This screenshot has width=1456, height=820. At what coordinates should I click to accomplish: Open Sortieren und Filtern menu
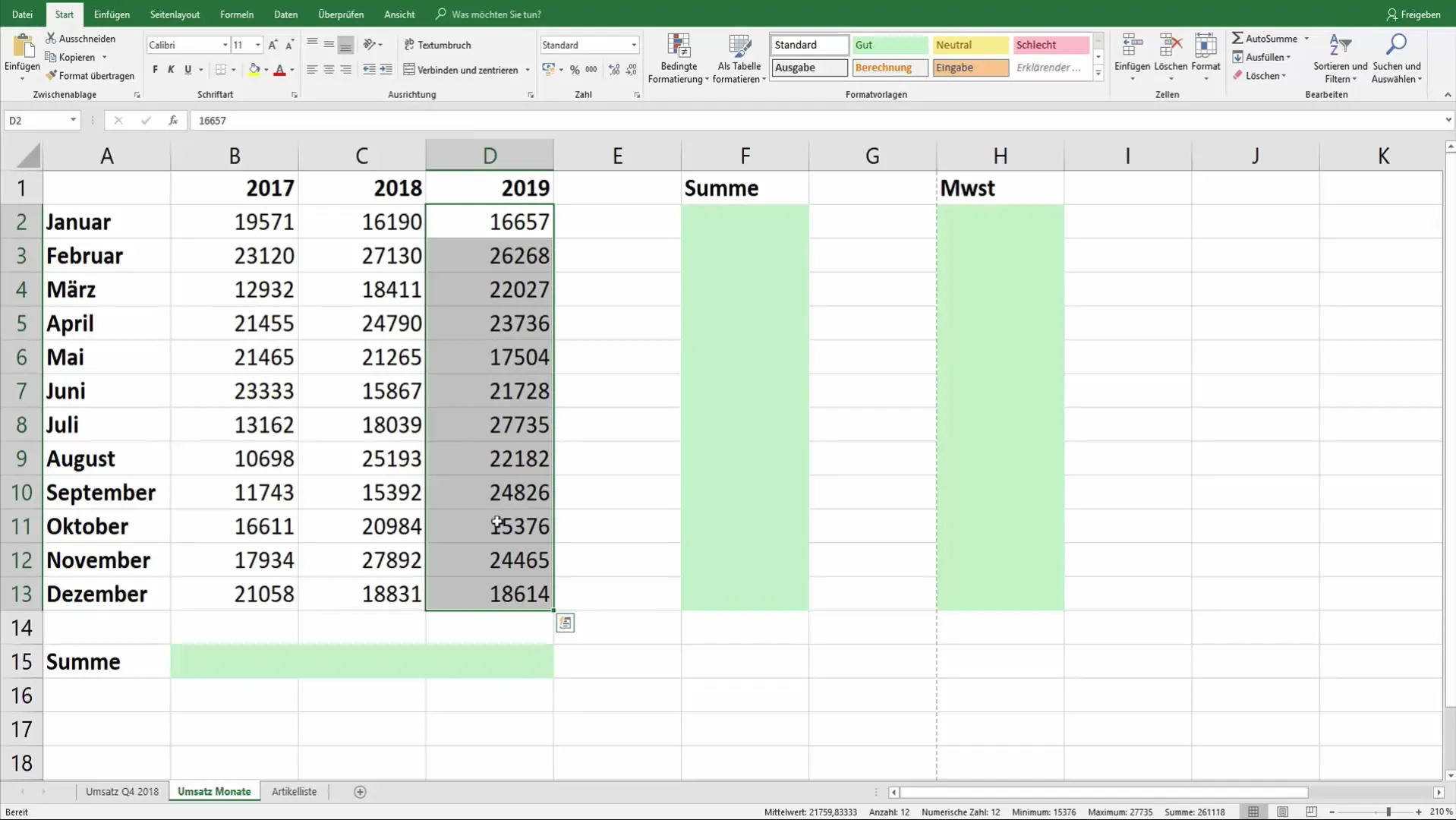point(1340,58)
